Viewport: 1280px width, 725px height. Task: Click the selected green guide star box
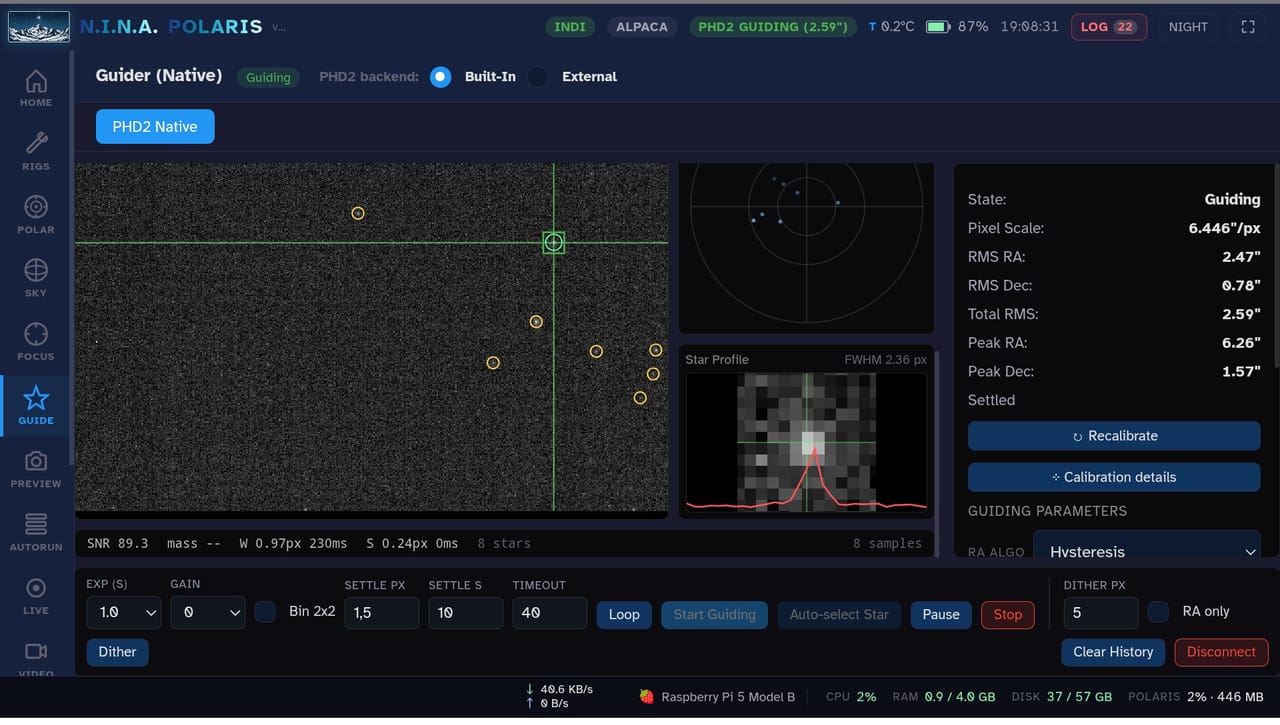554,242
